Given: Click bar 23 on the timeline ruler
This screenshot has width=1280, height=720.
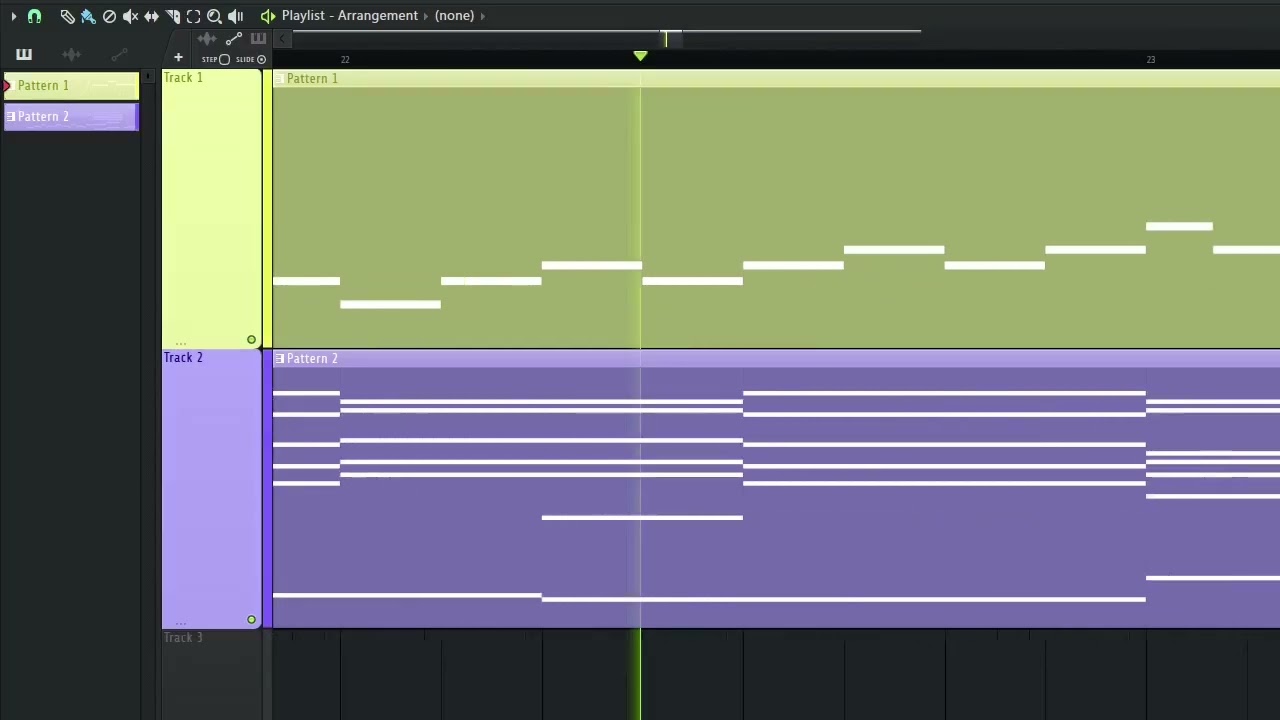Looking at the screenshot, I should [x=1151, y=60].
